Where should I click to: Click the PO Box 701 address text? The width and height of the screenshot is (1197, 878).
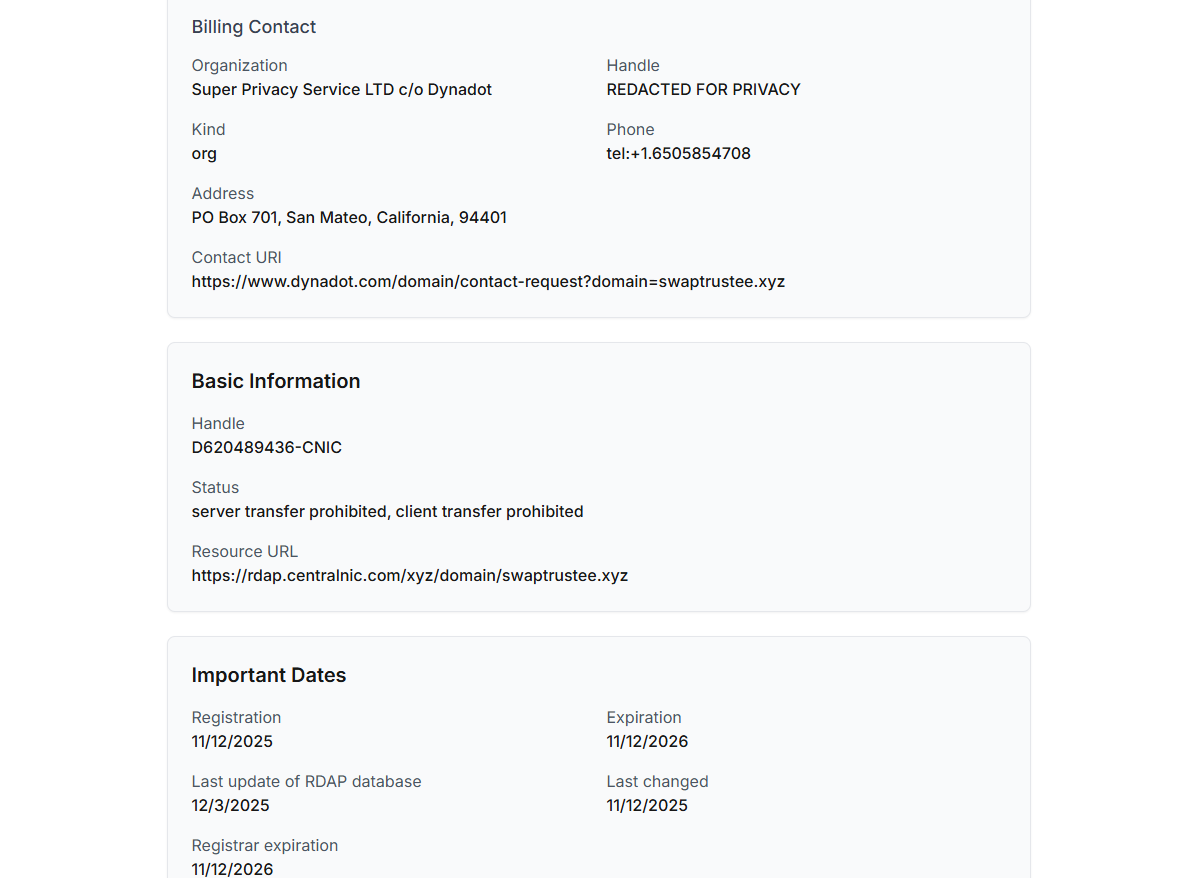coord(349,218)
